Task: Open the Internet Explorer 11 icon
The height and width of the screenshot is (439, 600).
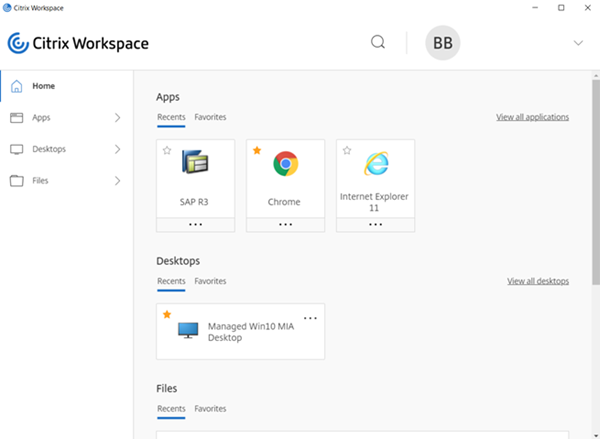Action: [x=375, y=164]
